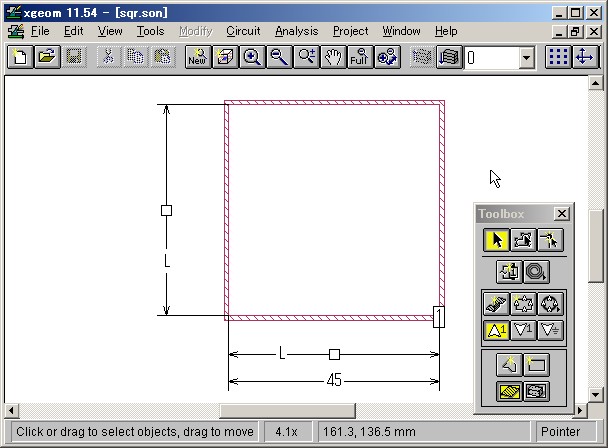
Task: Close the Toolbox panel
Action: [x=562, y=214]
